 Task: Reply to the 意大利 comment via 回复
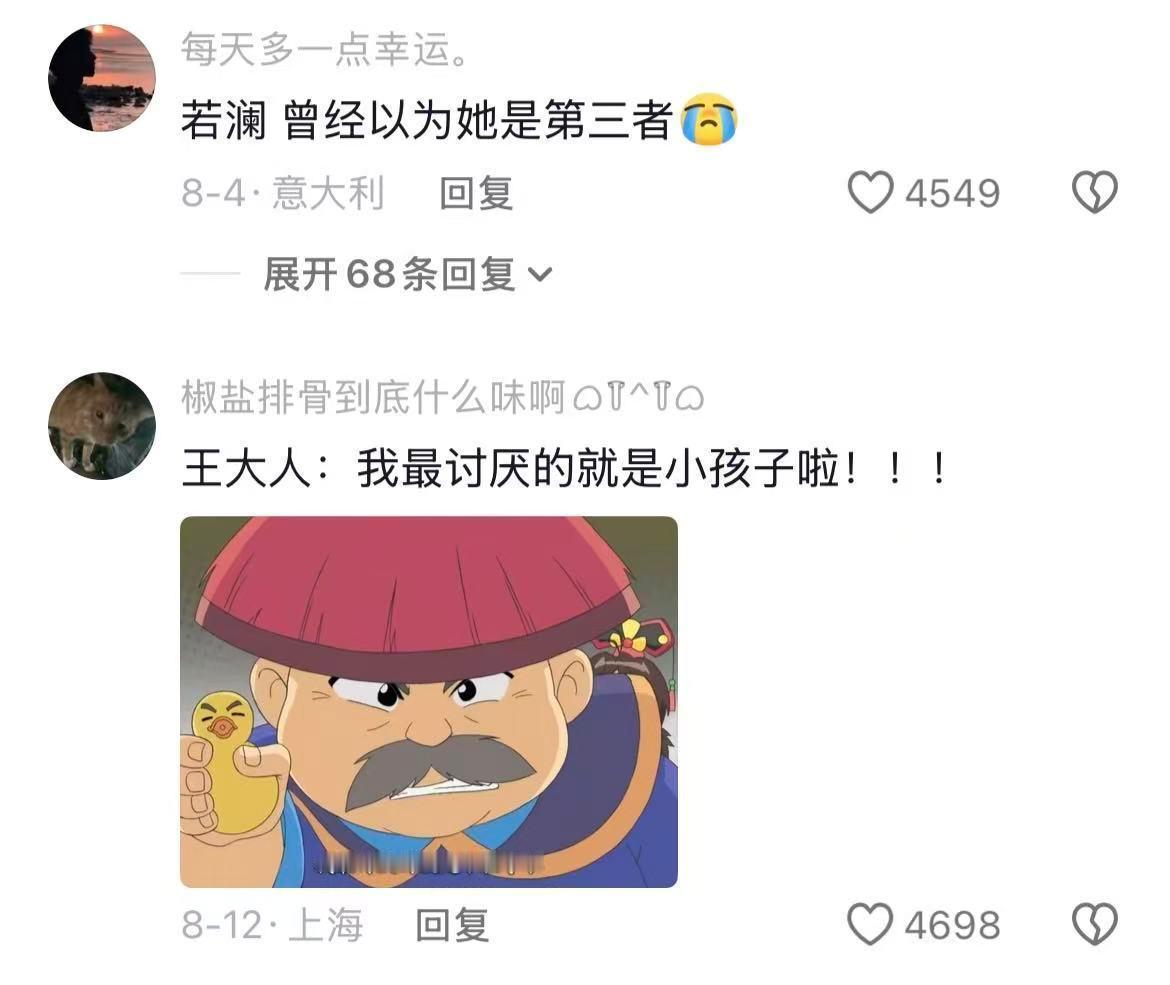[x=476, y=193]
